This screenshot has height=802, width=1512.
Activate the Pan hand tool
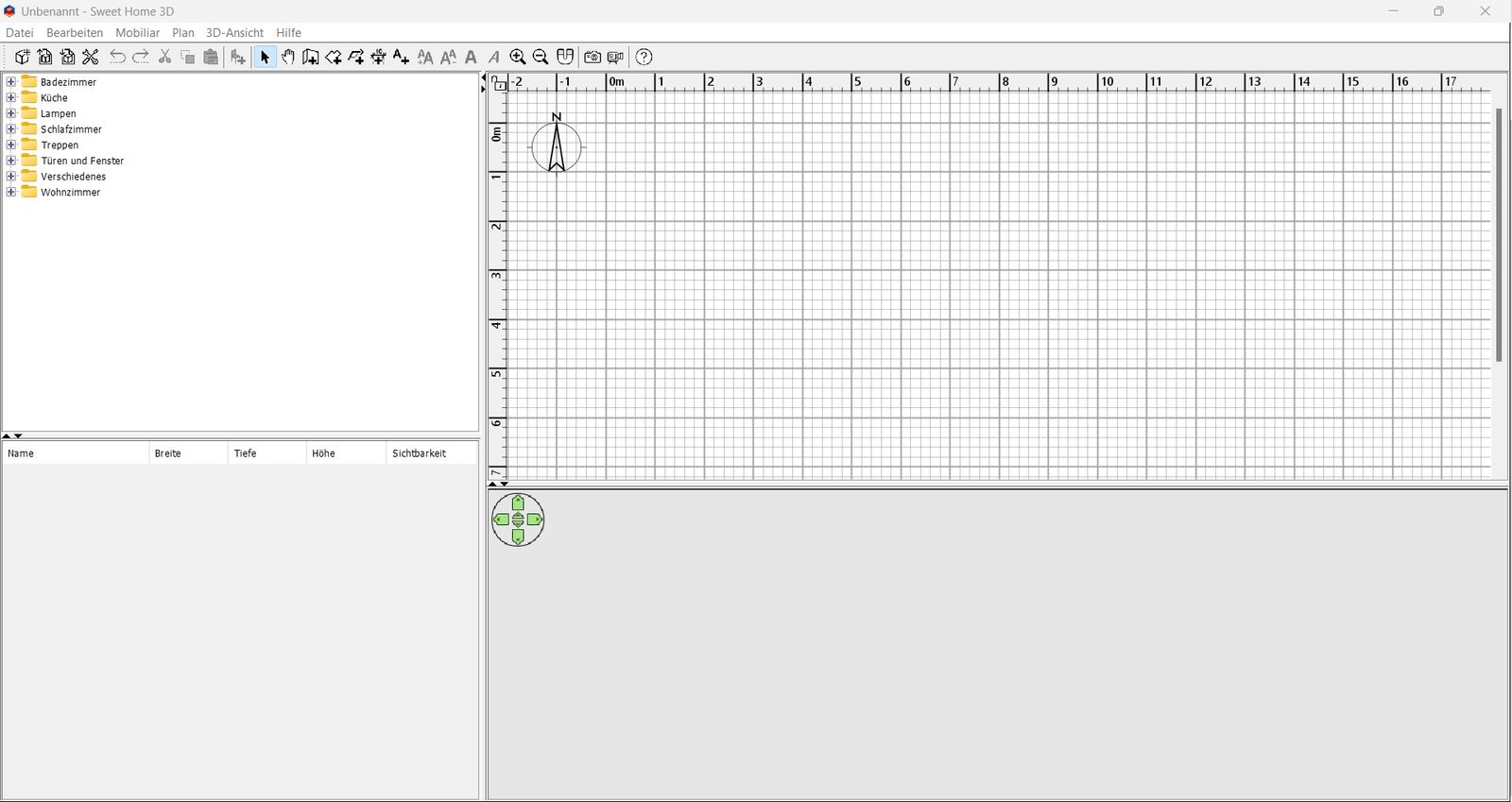288,57
